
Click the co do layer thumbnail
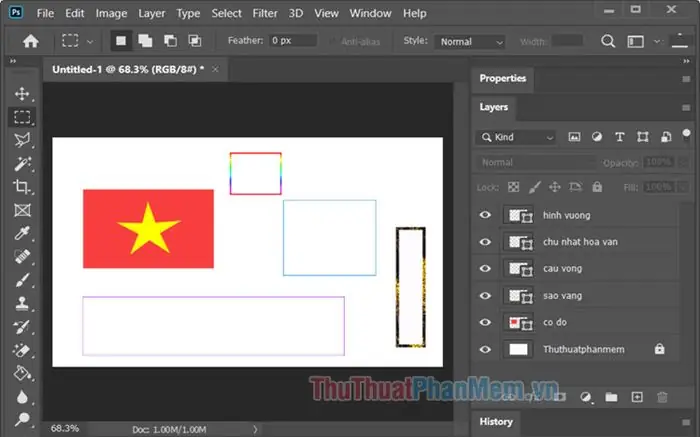(518, 322)
